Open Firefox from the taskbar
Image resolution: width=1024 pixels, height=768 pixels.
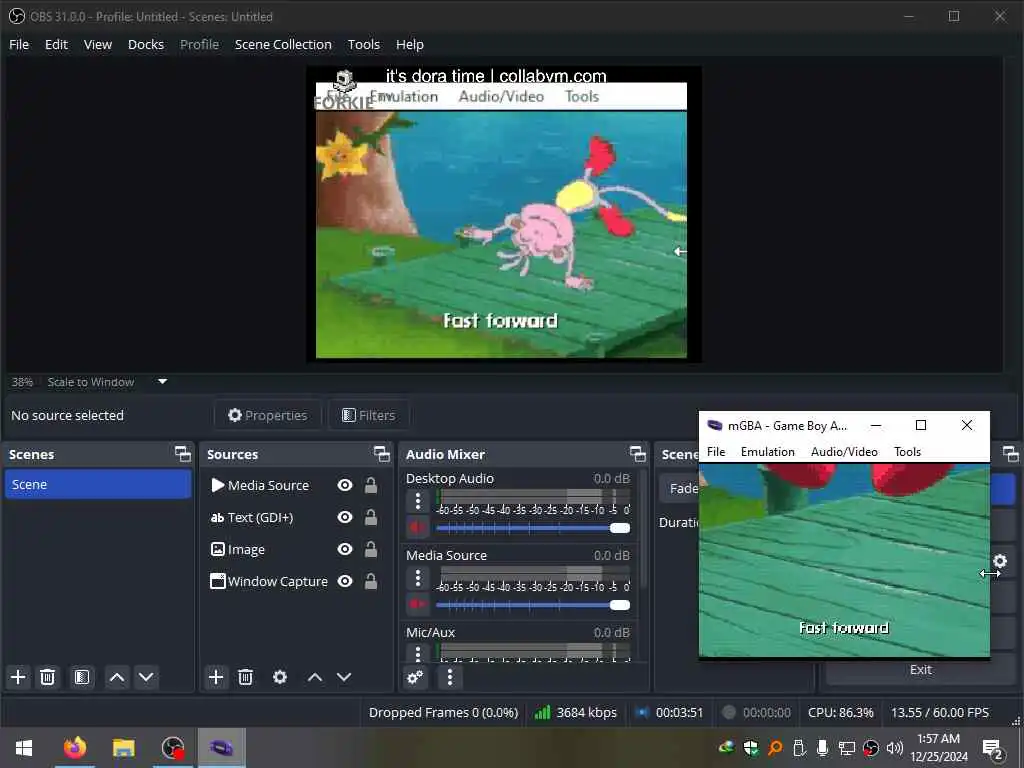point(74,748)
